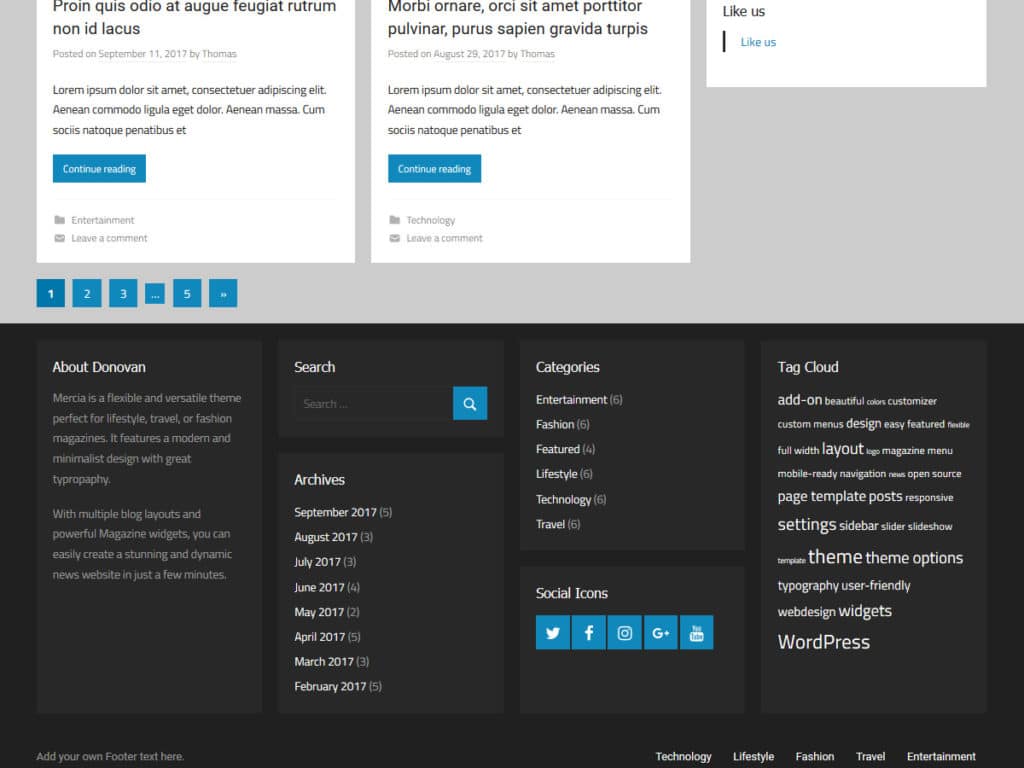This screenshot has width=1024, height=768.
Task: Click the YouTube social icon
Action: click(x=696, y=632)
